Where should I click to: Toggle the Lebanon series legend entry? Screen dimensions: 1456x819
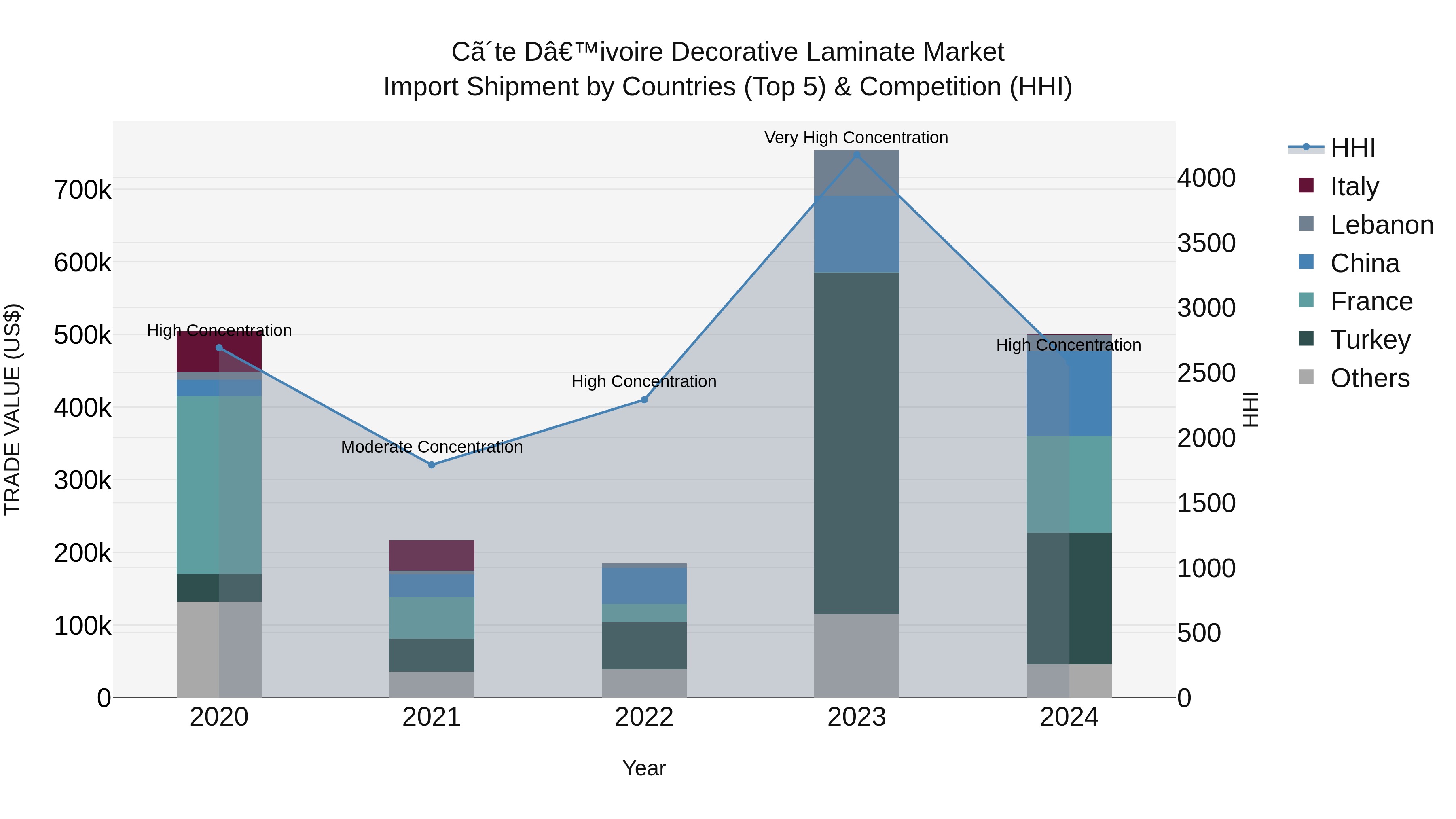point(1366,224)
